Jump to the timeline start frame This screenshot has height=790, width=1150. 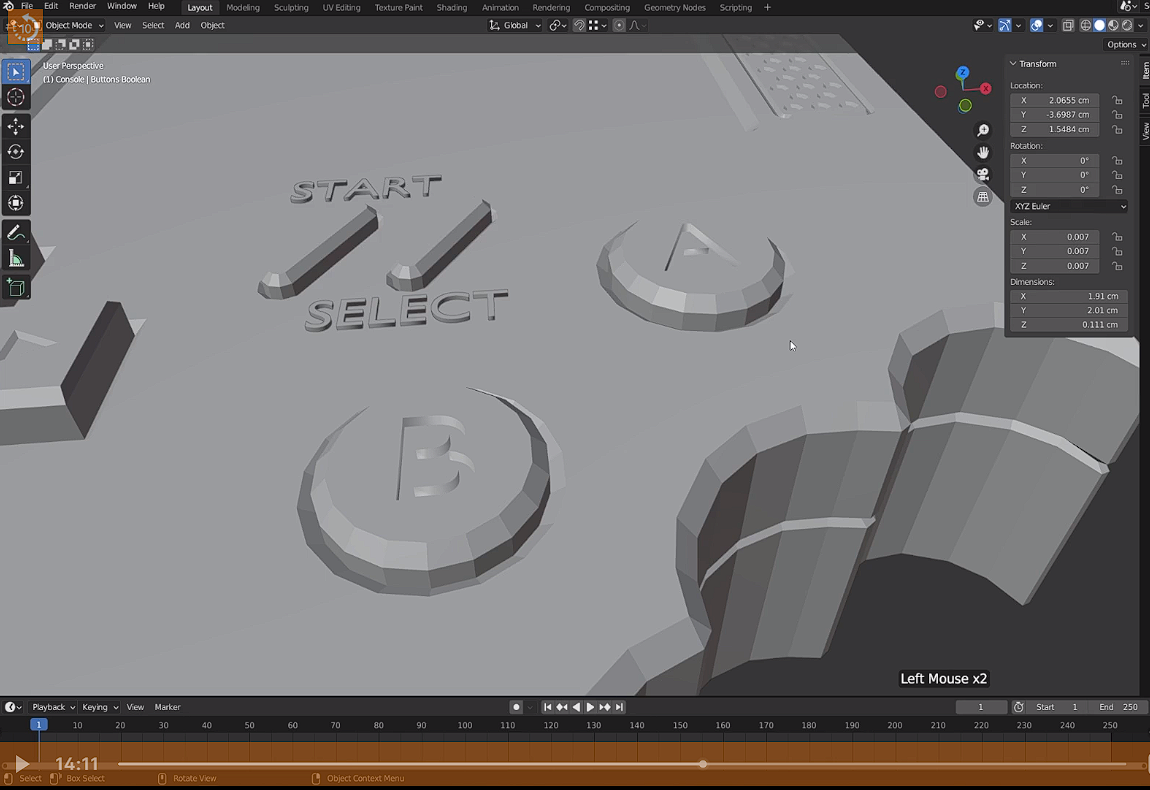coord(547,707)
